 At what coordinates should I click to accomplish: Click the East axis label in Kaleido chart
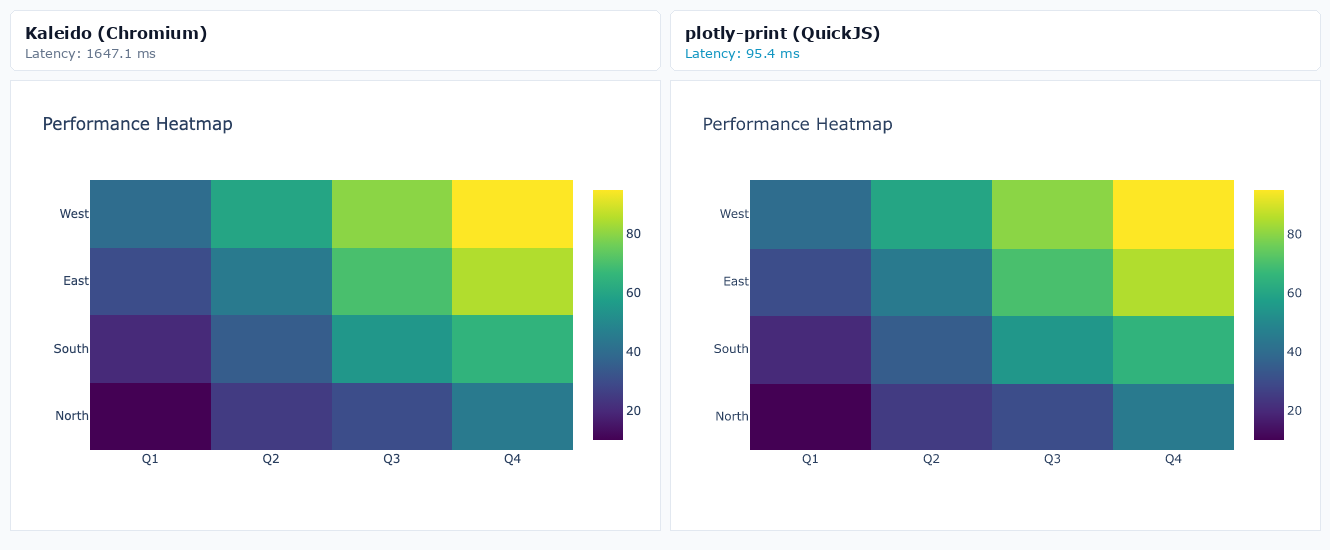[76, 281]
